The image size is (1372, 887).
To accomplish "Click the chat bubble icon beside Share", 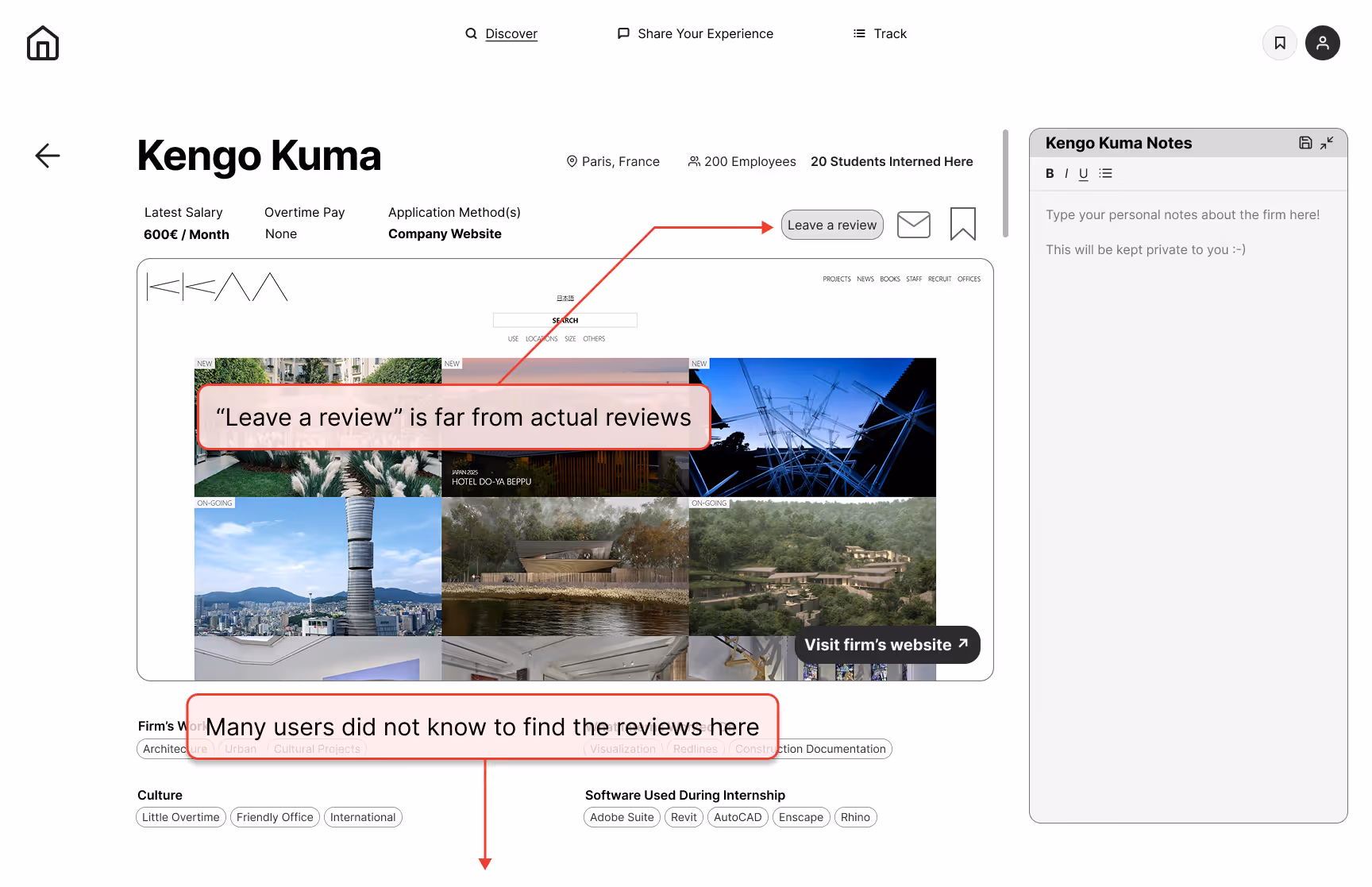I will pyautogui.click(x=623, y=33).
